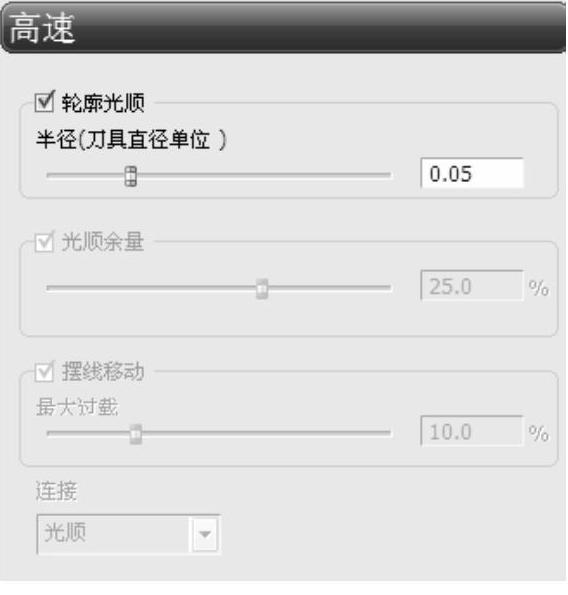Click the 半径(刀具直径单位) label
Viewport: 568px width, 595px height.
[x=131, y=140]
